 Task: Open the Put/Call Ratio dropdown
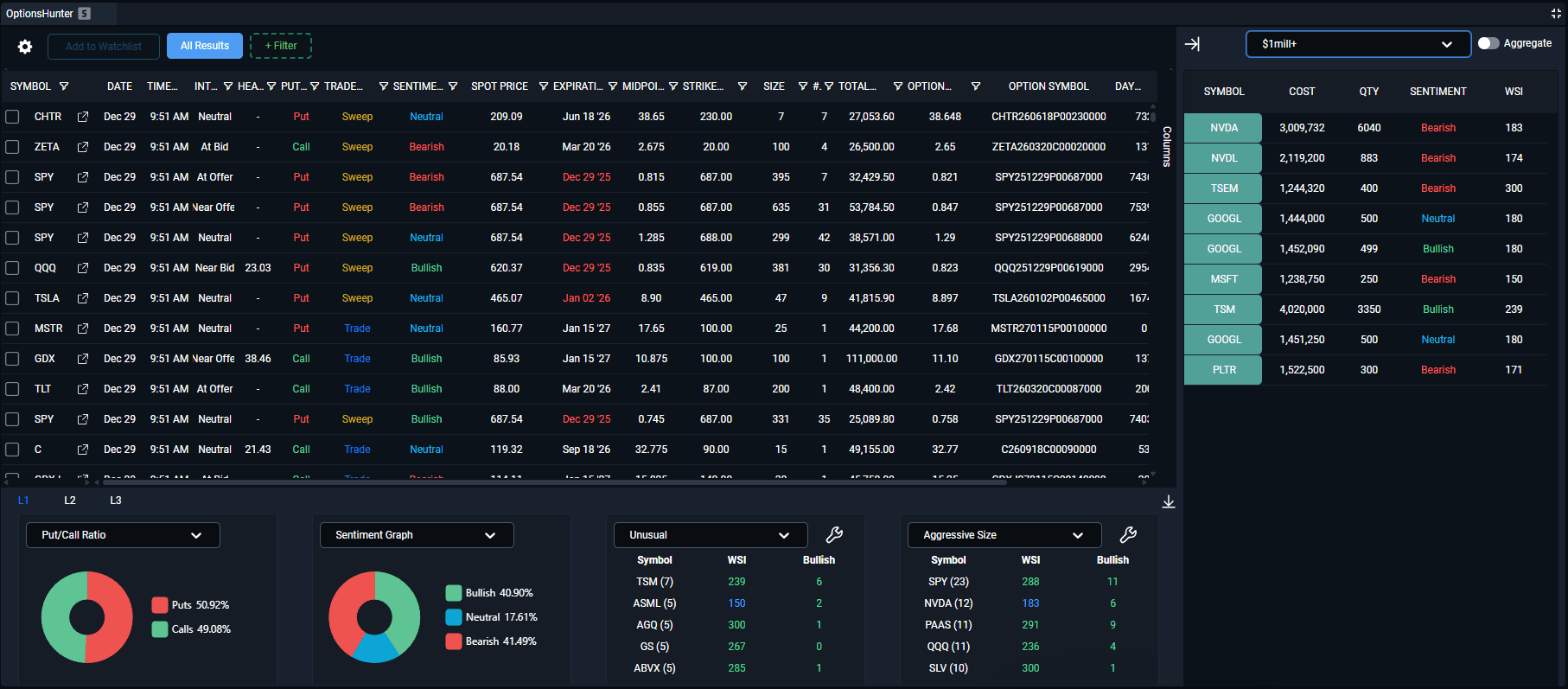(x=124, y=535)
